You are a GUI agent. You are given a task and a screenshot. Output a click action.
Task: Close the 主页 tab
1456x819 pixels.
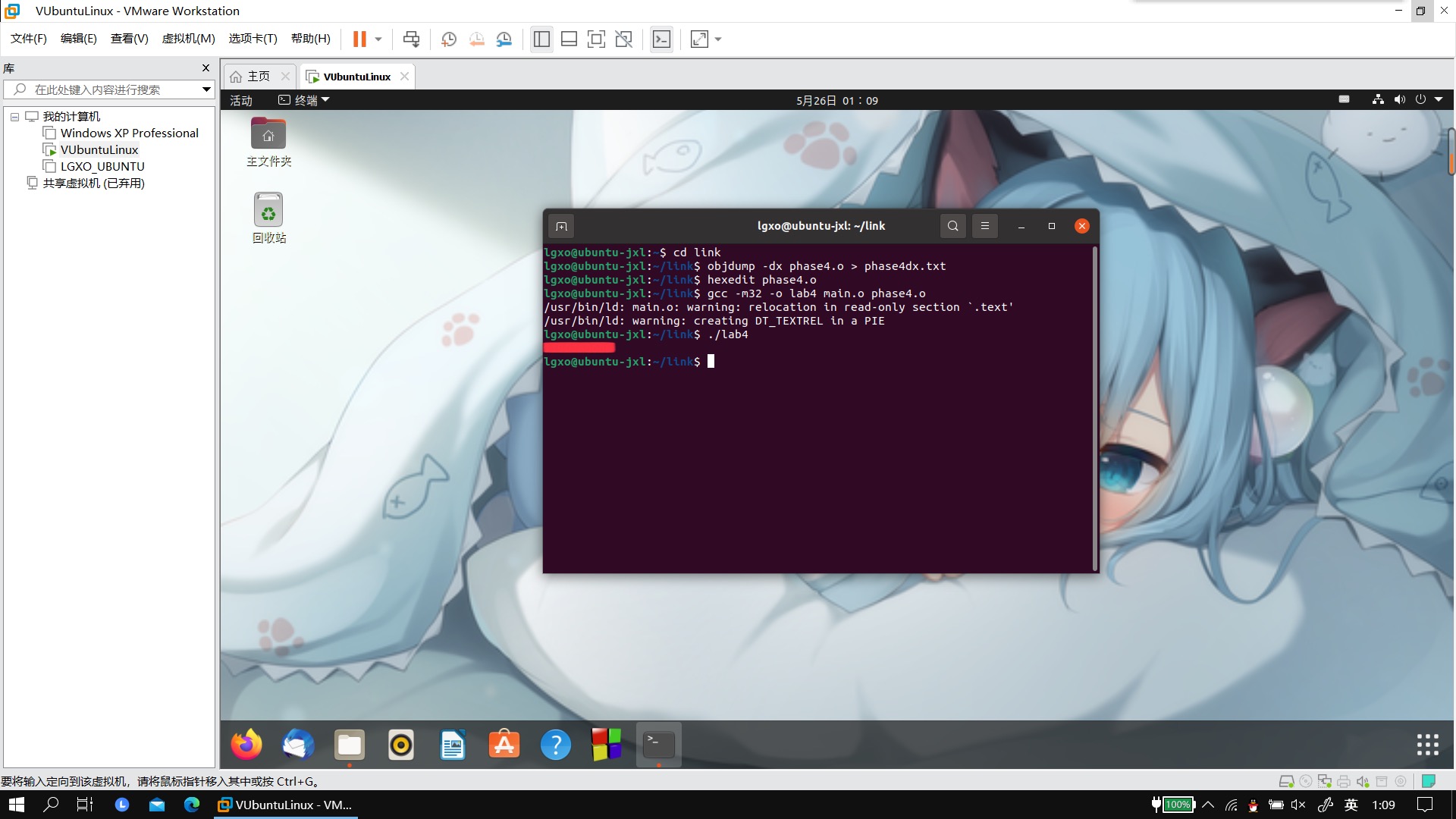point(285,77)
